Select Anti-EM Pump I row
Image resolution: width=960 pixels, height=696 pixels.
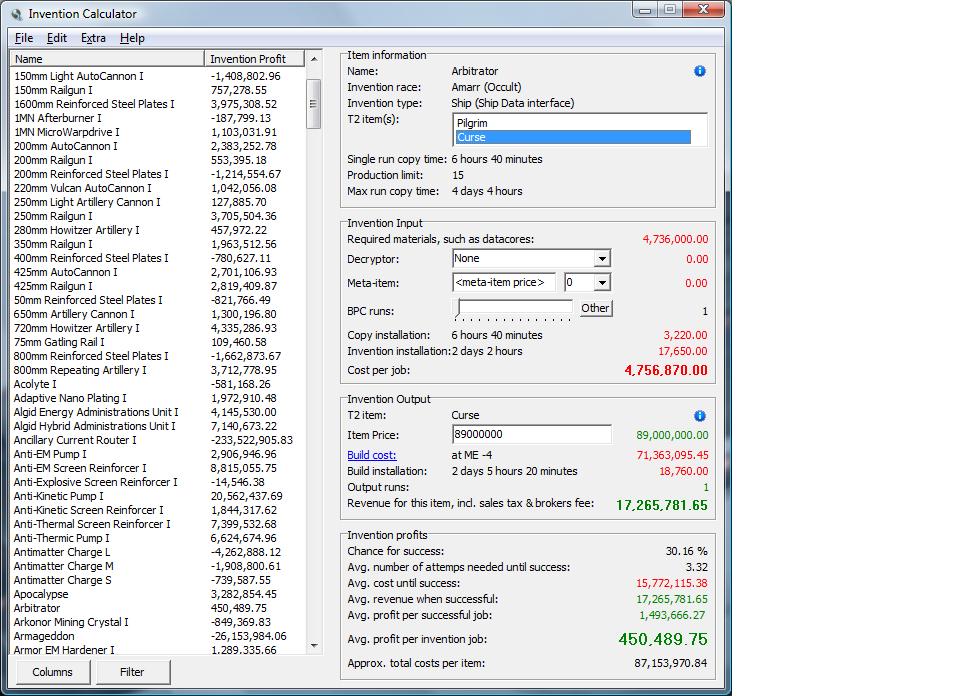(x=158, y=454)
